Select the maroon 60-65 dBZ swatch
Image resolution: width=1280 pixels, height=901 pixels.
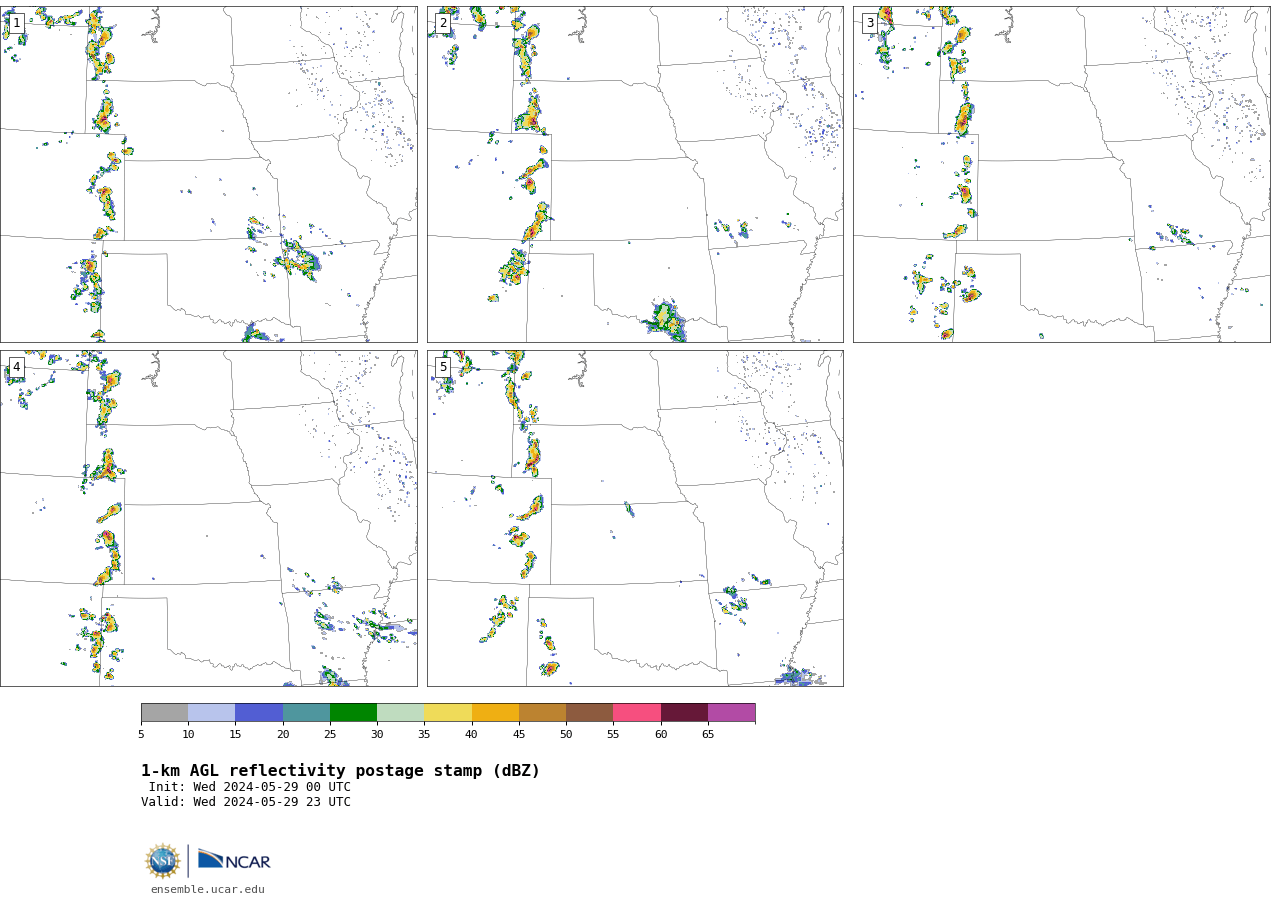684,713
